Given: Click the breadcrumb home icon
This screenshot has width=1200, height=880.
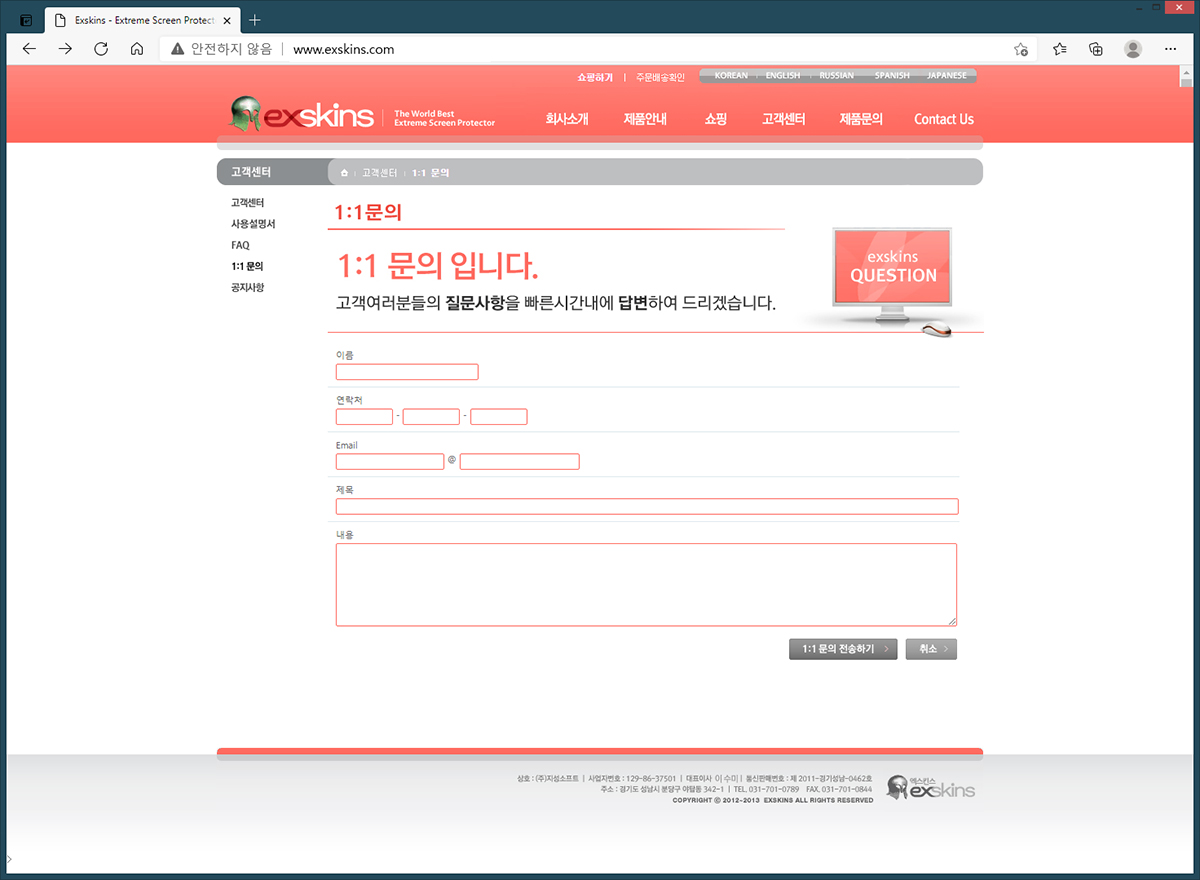Looking at the screenshot, I should click(x=344, y=173).
